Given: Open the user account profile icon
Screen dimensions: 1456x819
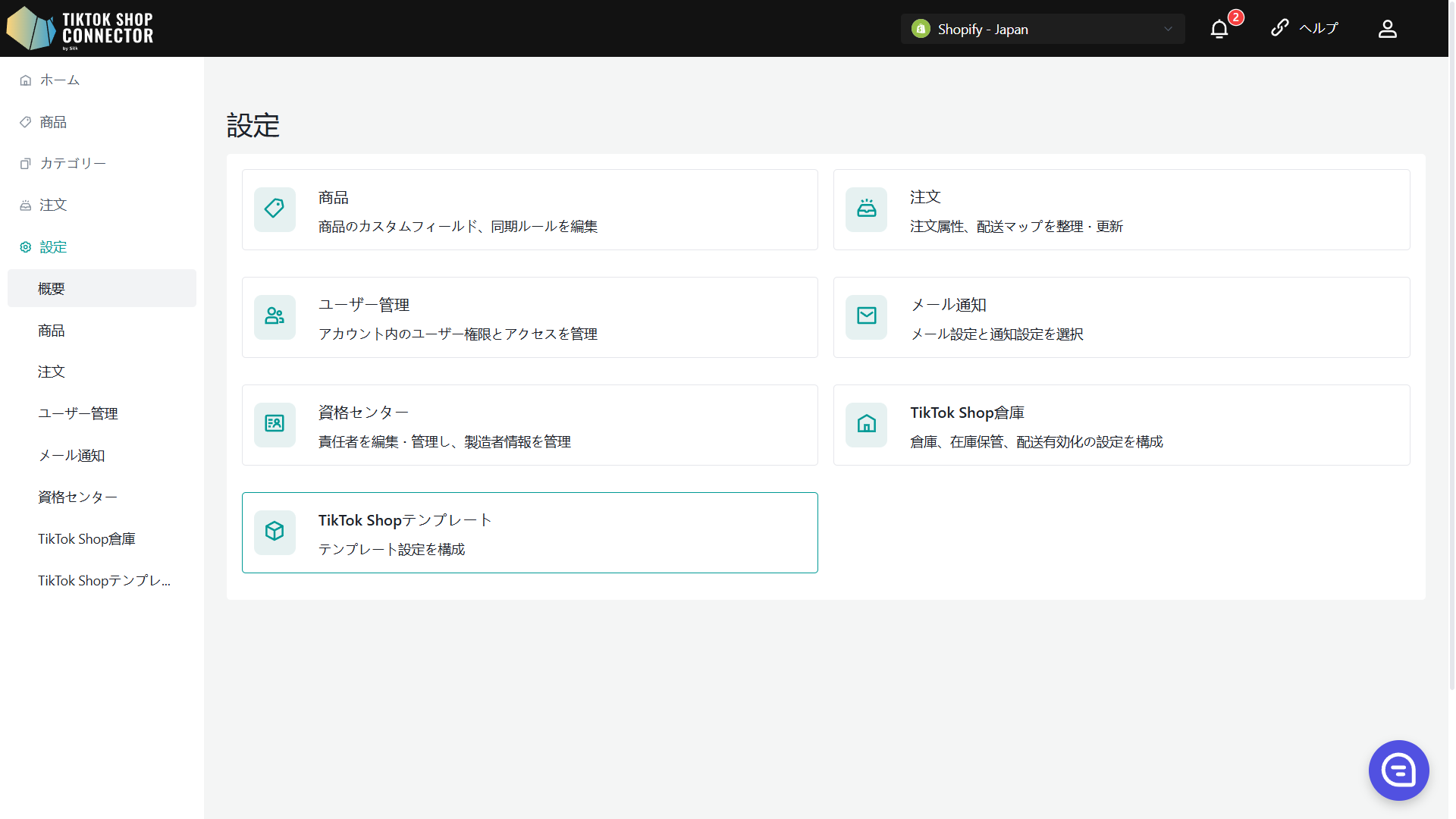Looking at the screenshot, I should [x=1387, y=29].
